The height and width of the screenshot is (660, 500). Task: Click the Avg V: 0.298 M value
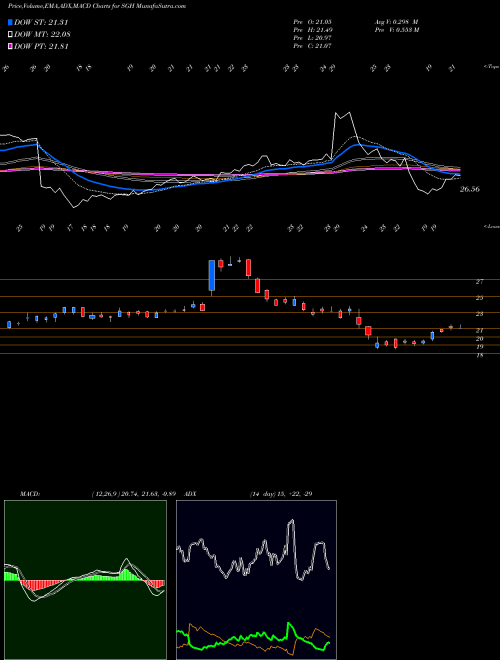(x=396, y=21)
